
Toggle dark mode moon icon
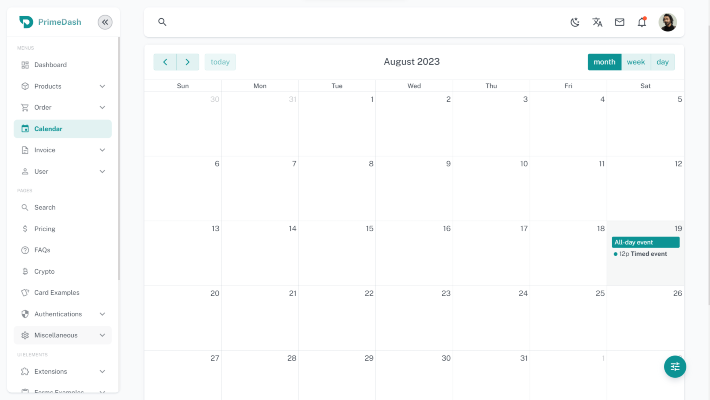575,22
